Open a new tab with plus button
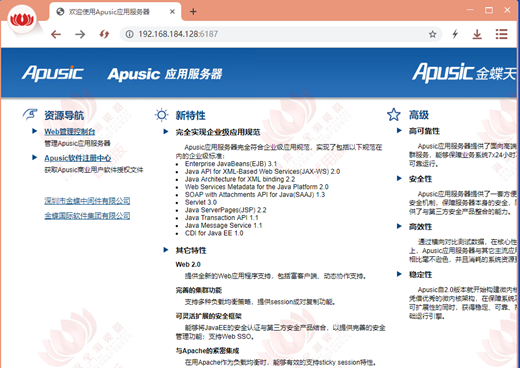Viewport: 520px width, 368px height. 193,12
